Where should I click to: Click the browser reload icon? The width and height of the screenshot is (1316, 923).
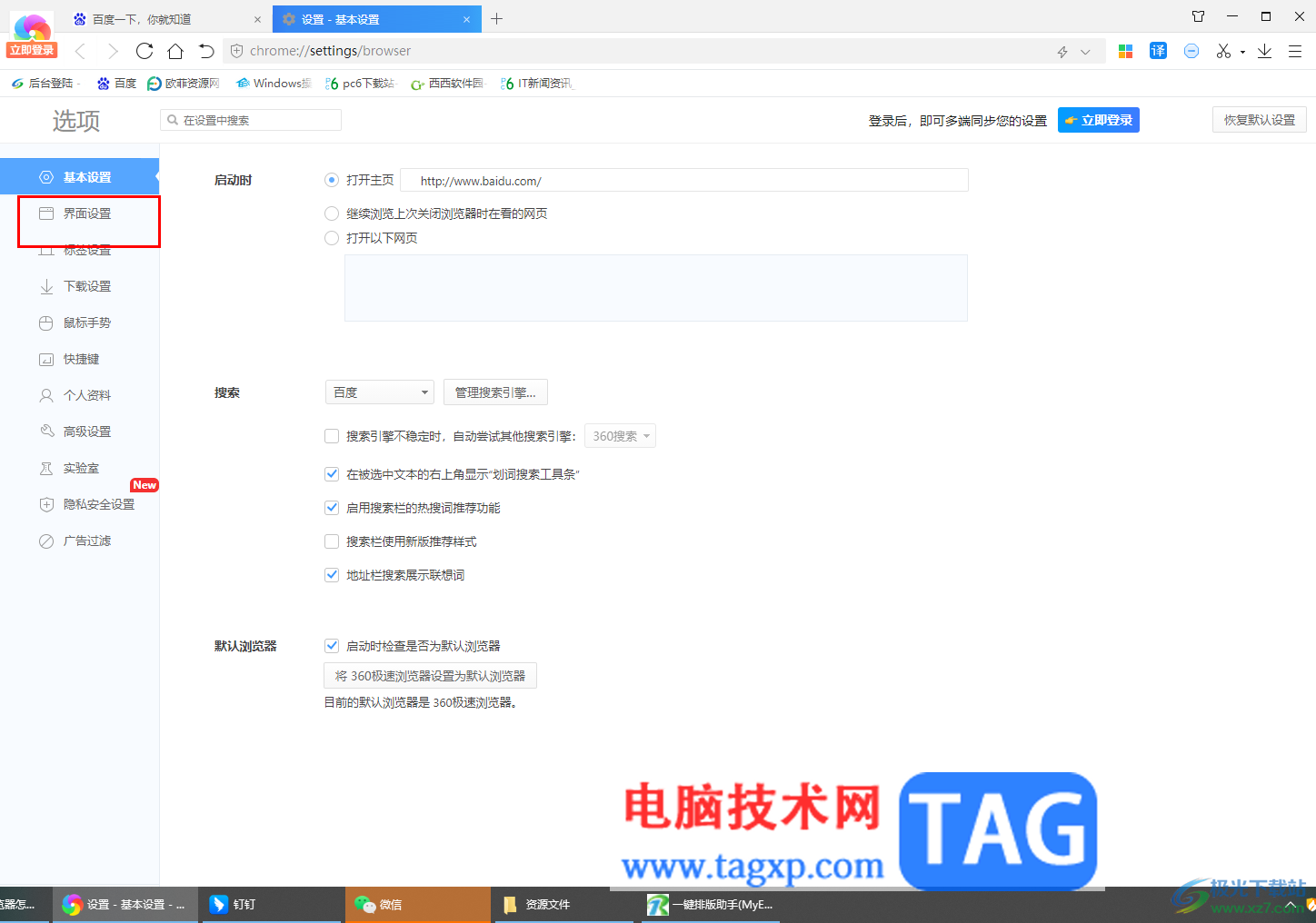pyautogui.click(x=145, y=51)
